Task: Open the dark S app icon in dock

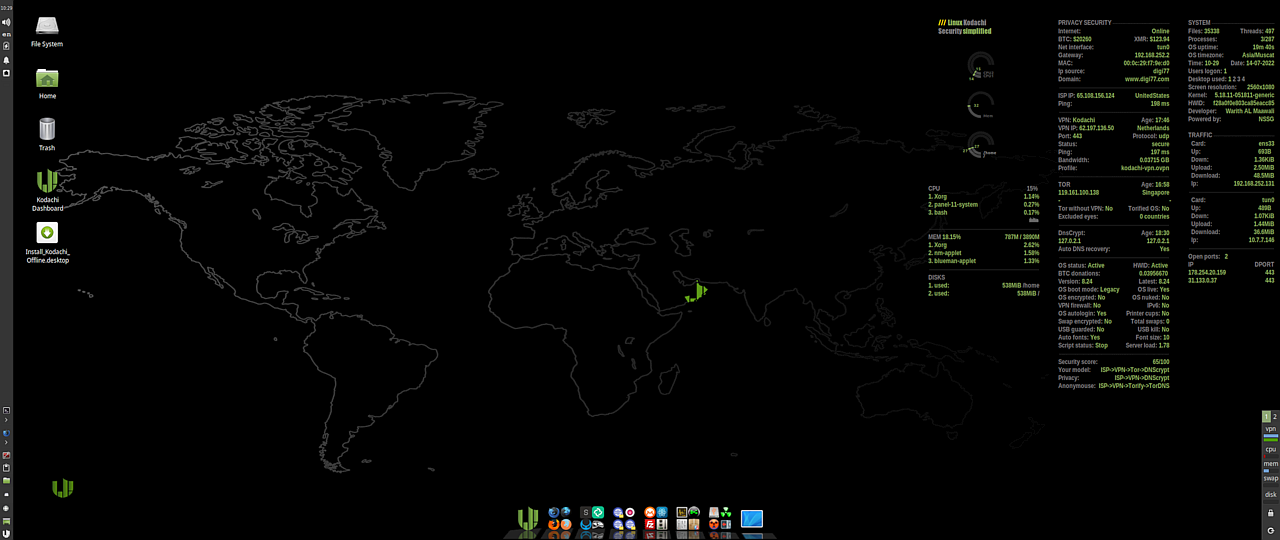Action: [586, 512]
